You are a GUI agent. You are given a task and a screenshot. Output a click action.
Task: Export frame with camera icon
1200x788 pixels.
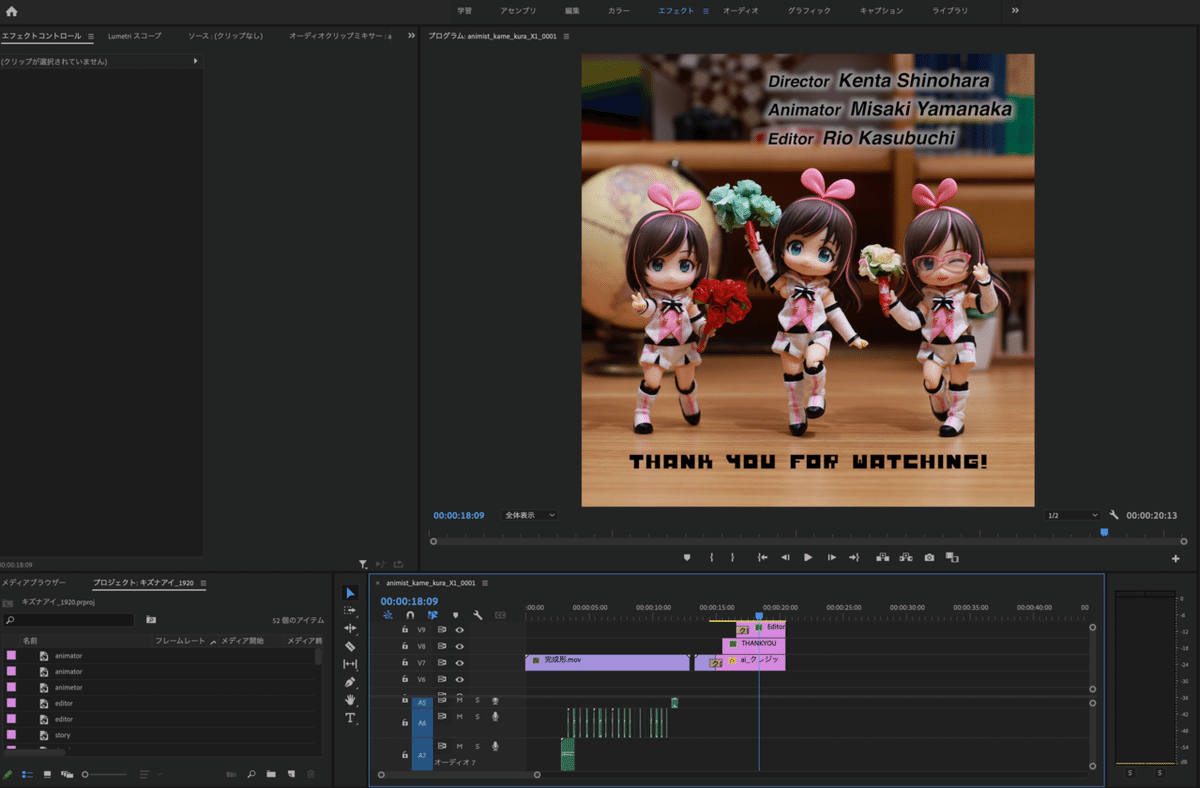click(929, 557)
